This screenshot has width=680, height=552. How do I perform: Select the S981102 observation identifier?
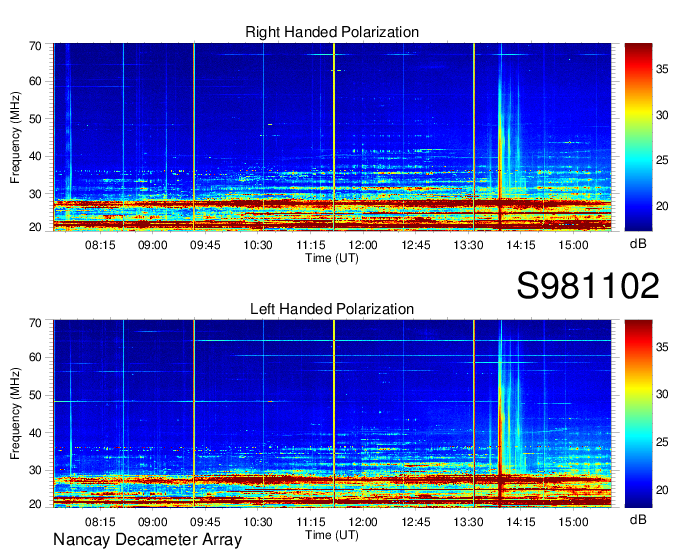[588, 286]
